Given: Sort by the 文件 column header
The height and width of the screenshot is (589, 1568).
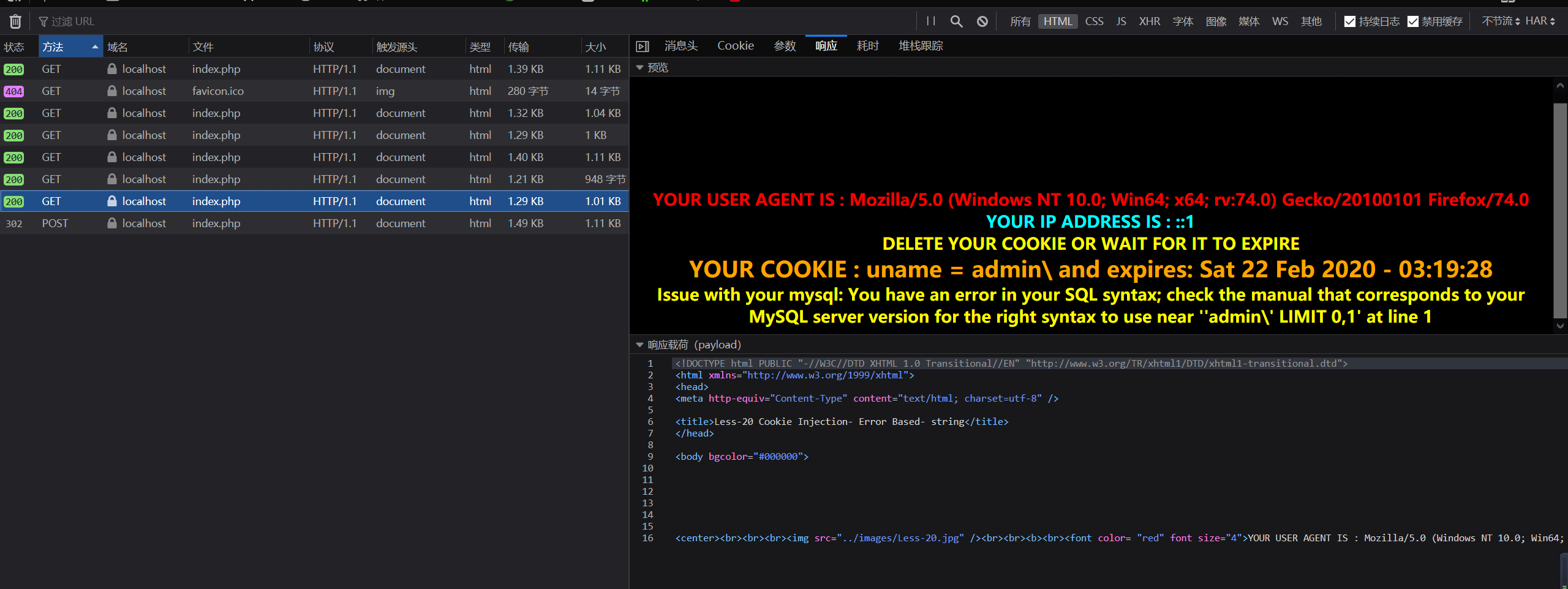Looking at the screenshot, I should click(249, 47).
